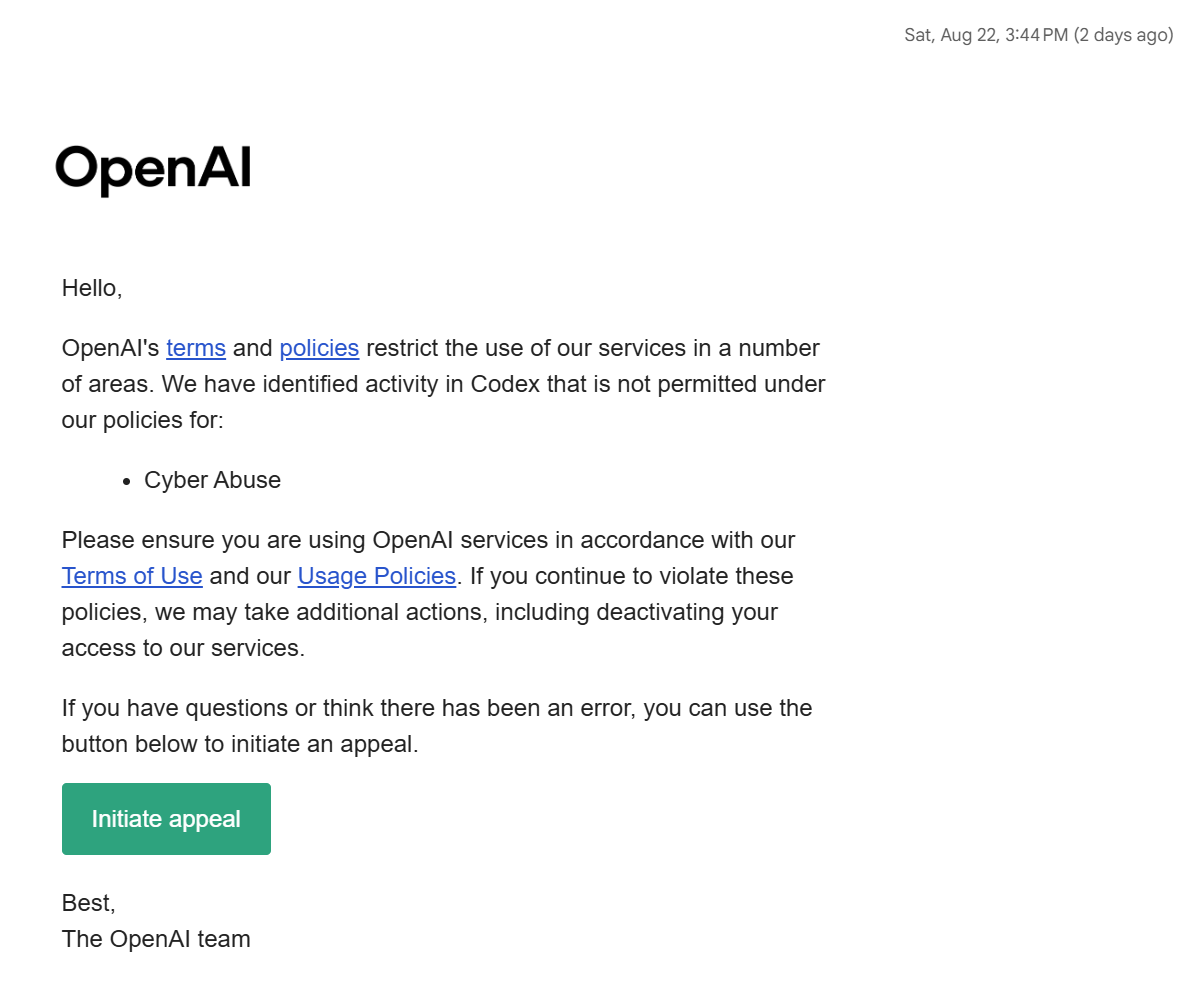Click the '(2 days ago)' relative time text
1195x988 pixels.
pos(1123,35)
